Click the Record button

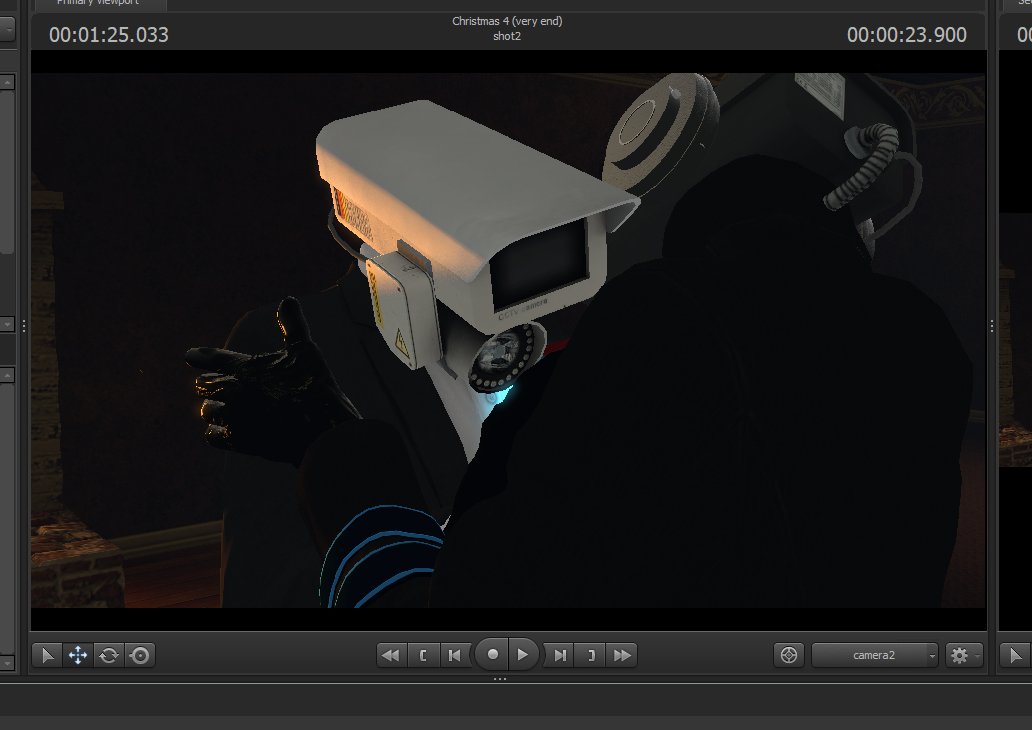pos(492,654)
